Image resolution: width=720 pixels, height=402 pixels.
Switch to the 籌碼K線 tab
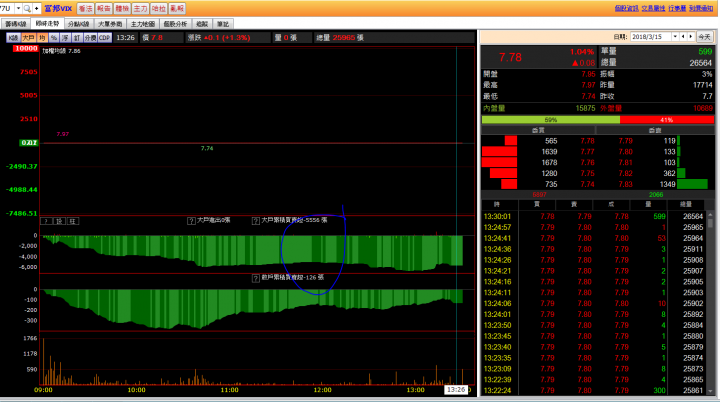(x=16, y=24)
